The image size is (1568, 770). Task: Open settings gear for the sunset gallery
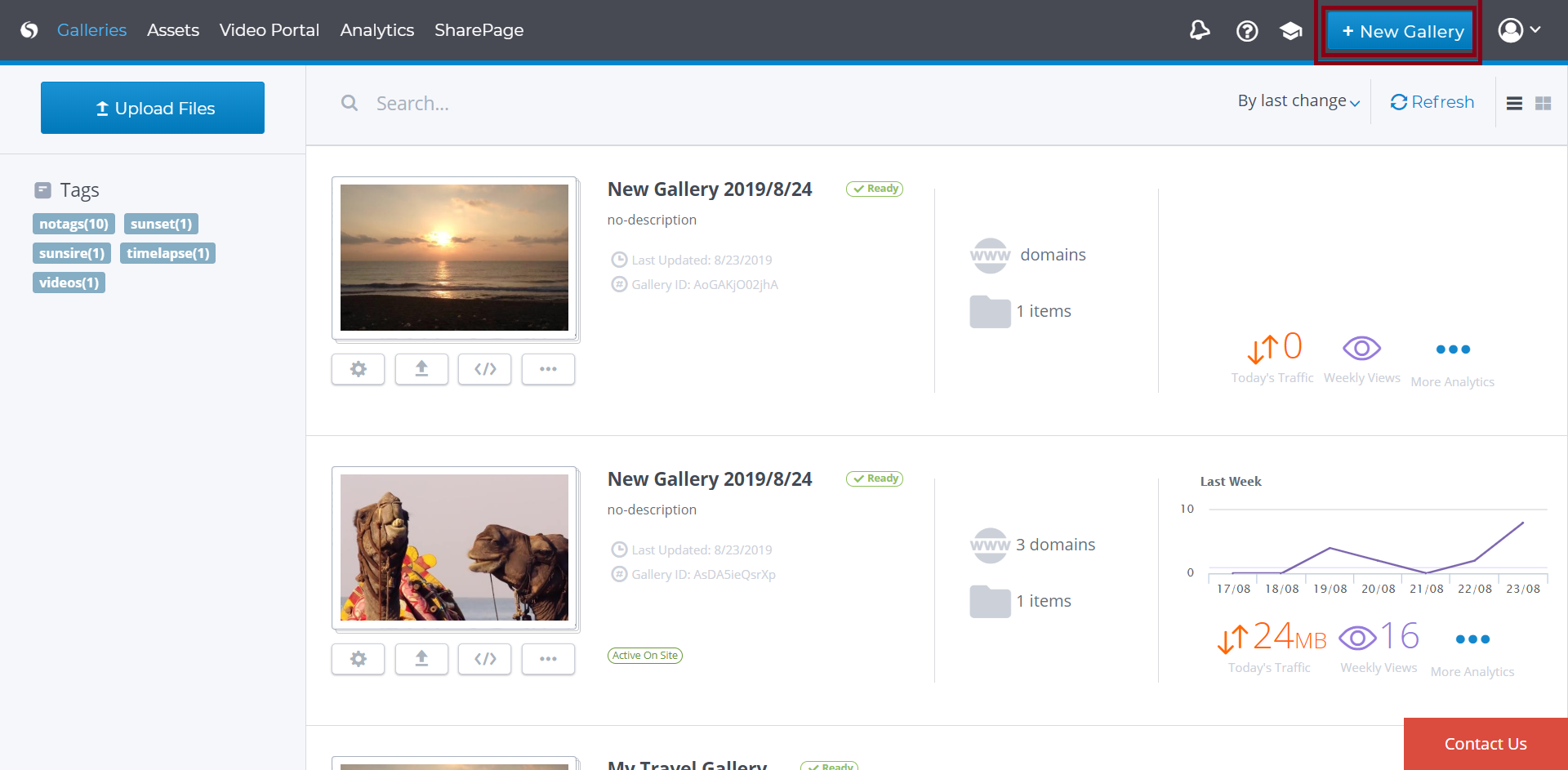click(x=358, y=369)
